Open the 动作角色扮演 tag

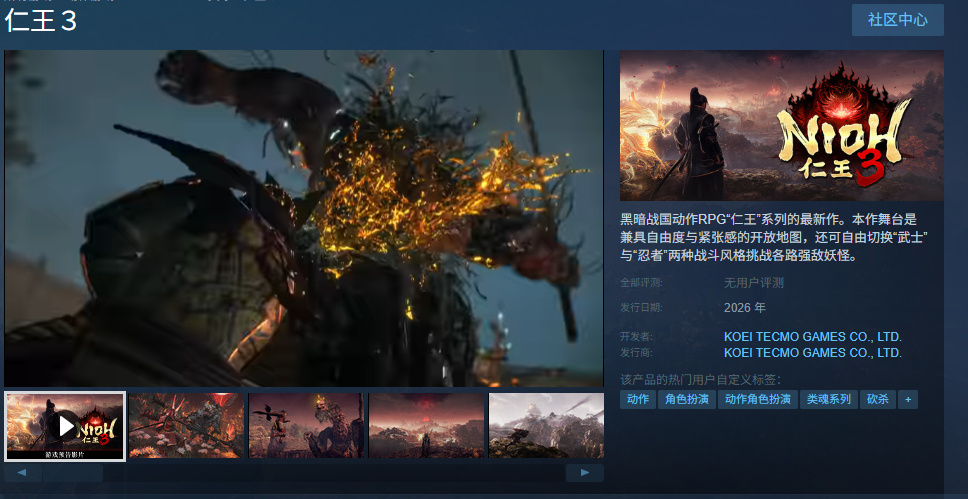click(758, 400)
